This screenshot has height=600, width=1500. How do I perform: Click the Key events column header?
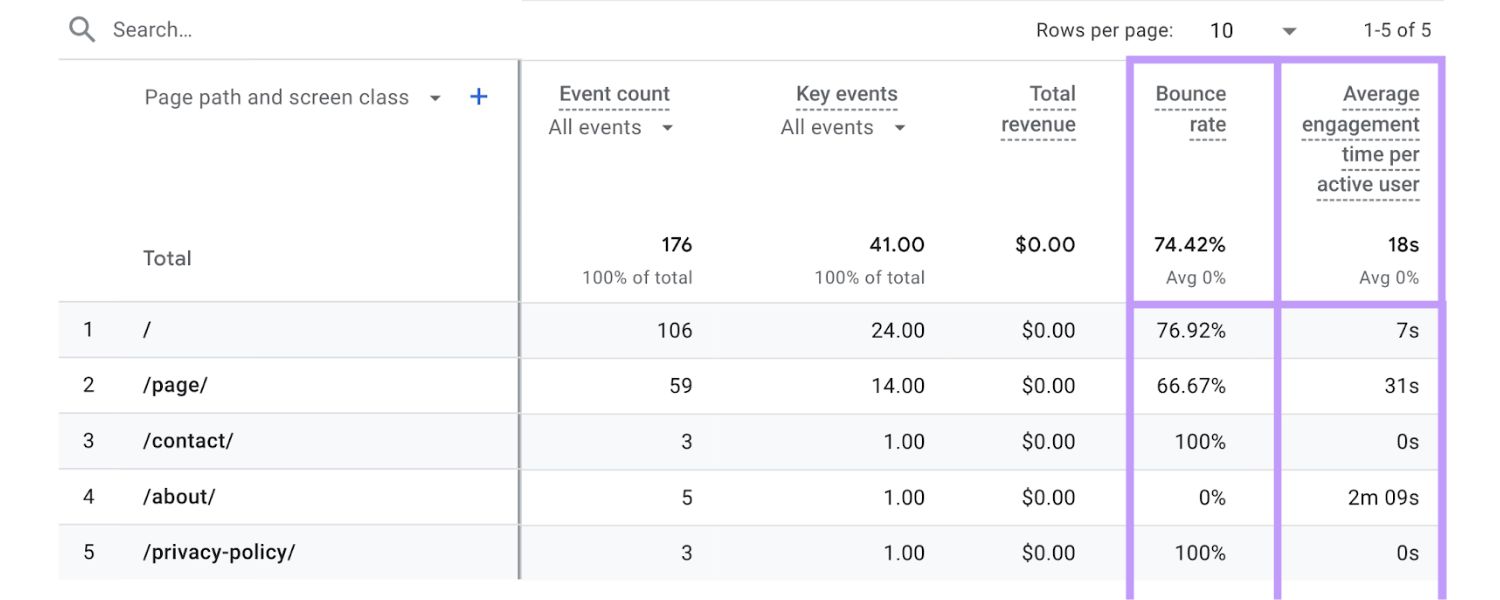(846, 93)
